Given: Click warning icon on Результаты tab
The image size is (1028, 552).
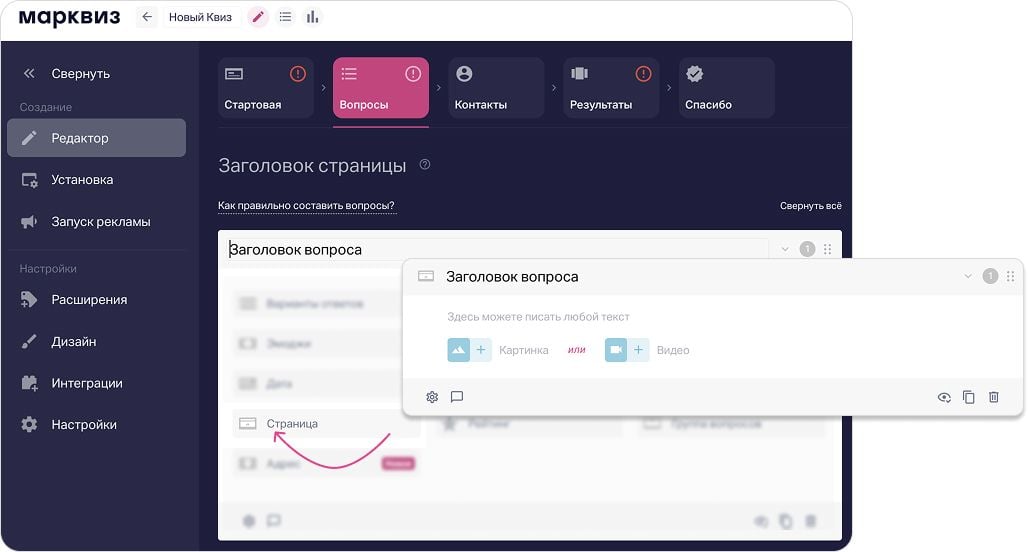Looking at the screenshot, I should coord(643,74).
